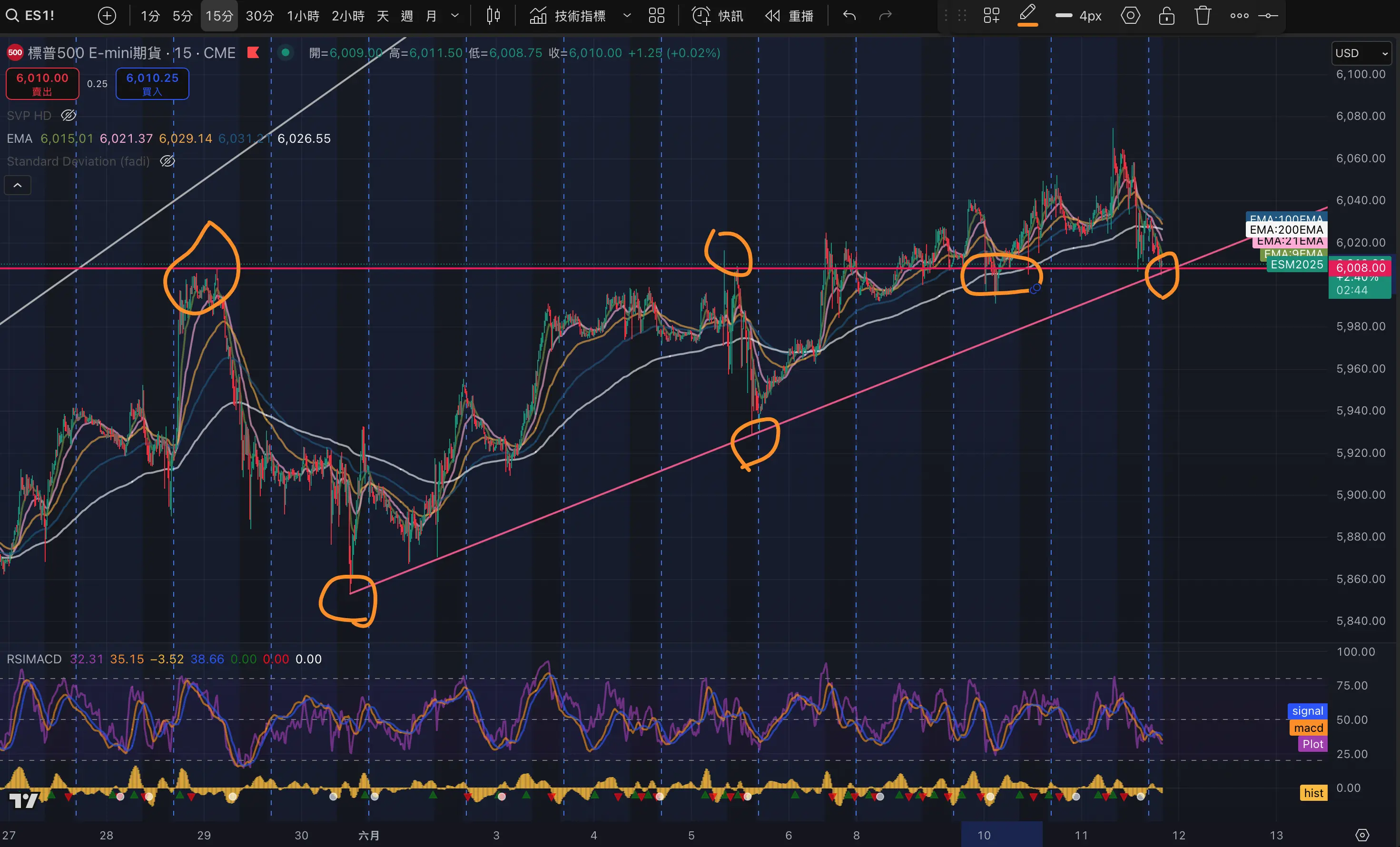Start bar replay with 重播
1400x847 pixels.
point(789,15)
